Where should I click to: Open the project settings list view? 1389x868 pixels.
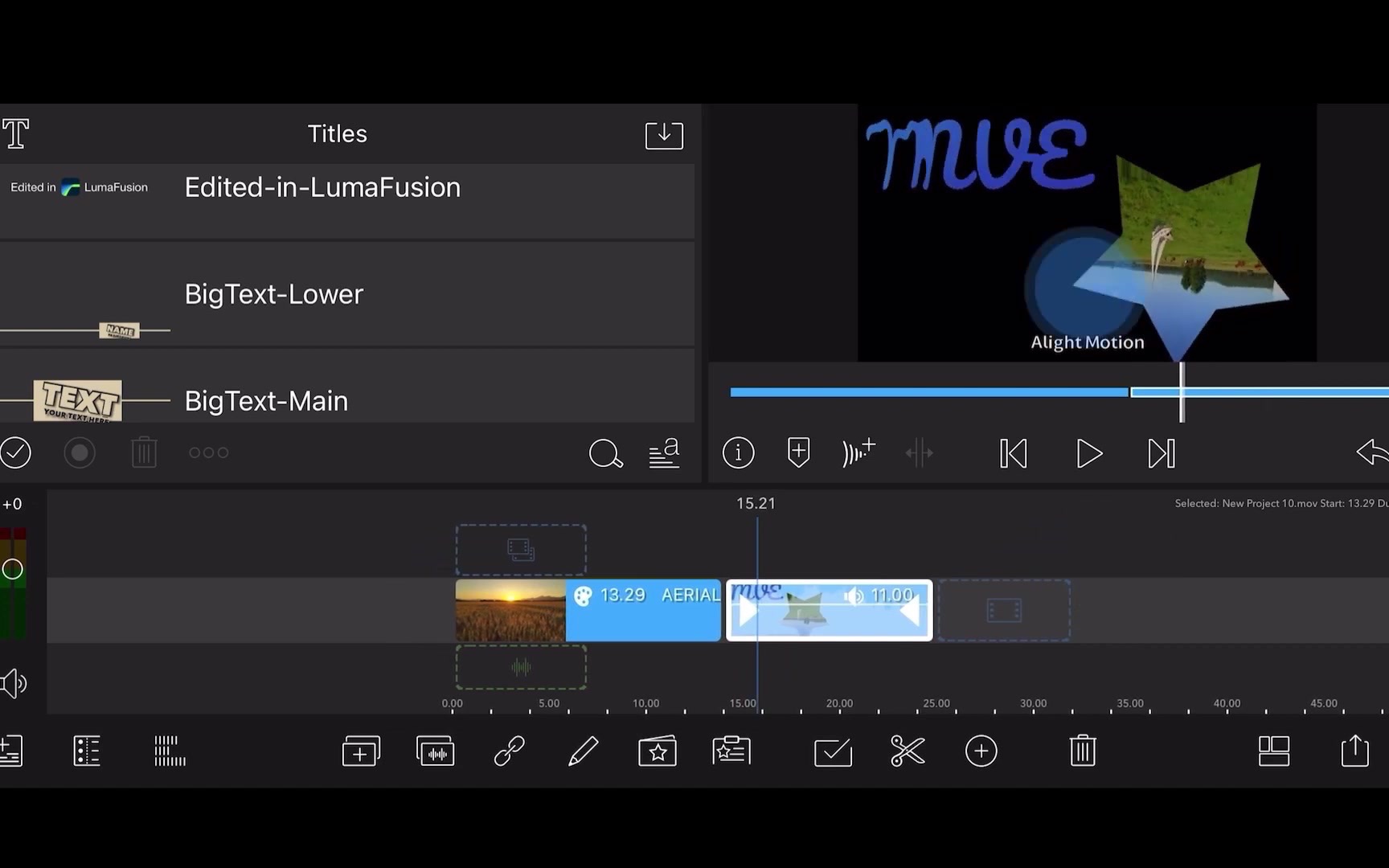click(x=86, y=750)
